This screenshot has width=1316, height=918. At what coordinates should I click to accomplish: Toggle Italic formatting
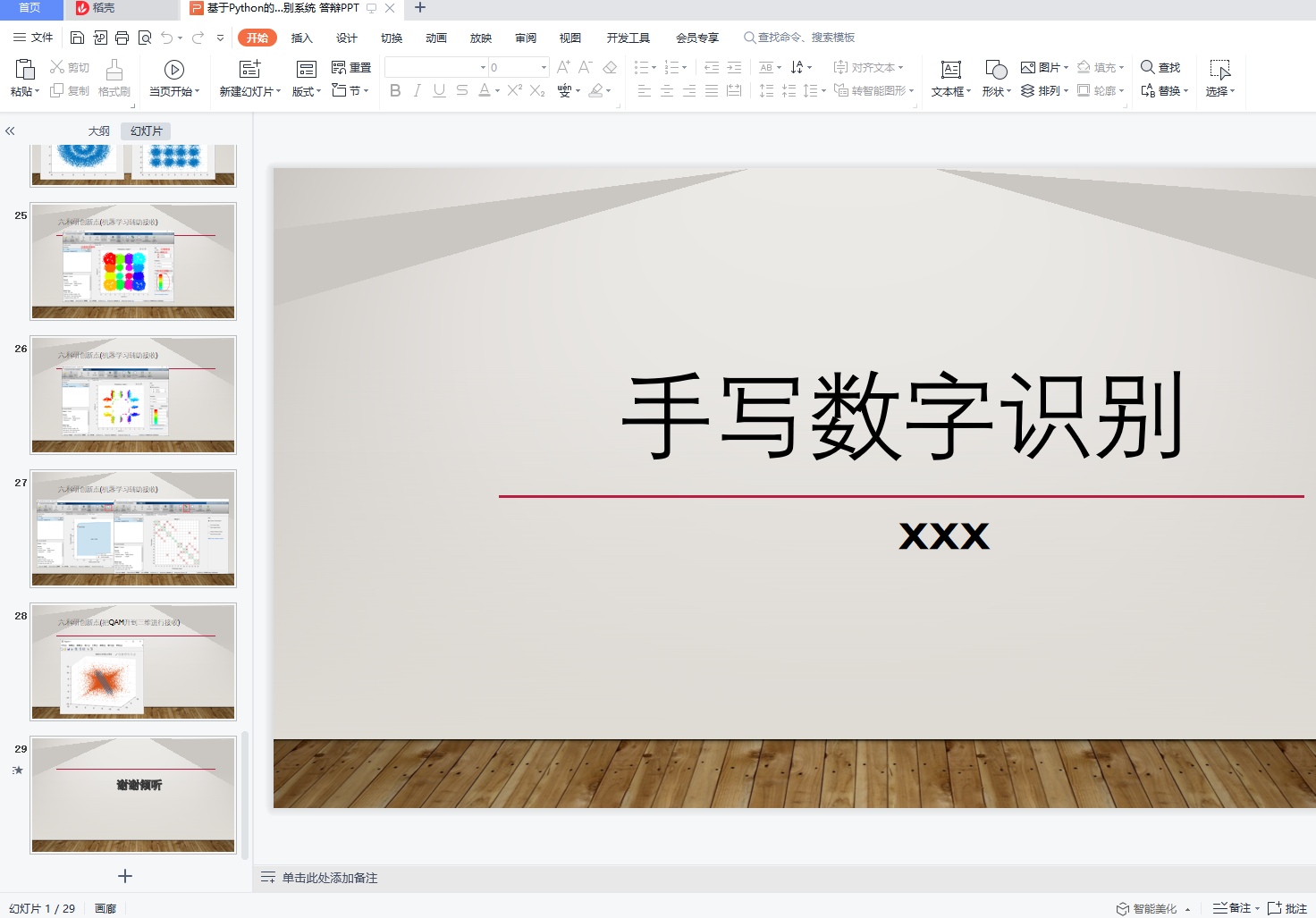(417, 90)
